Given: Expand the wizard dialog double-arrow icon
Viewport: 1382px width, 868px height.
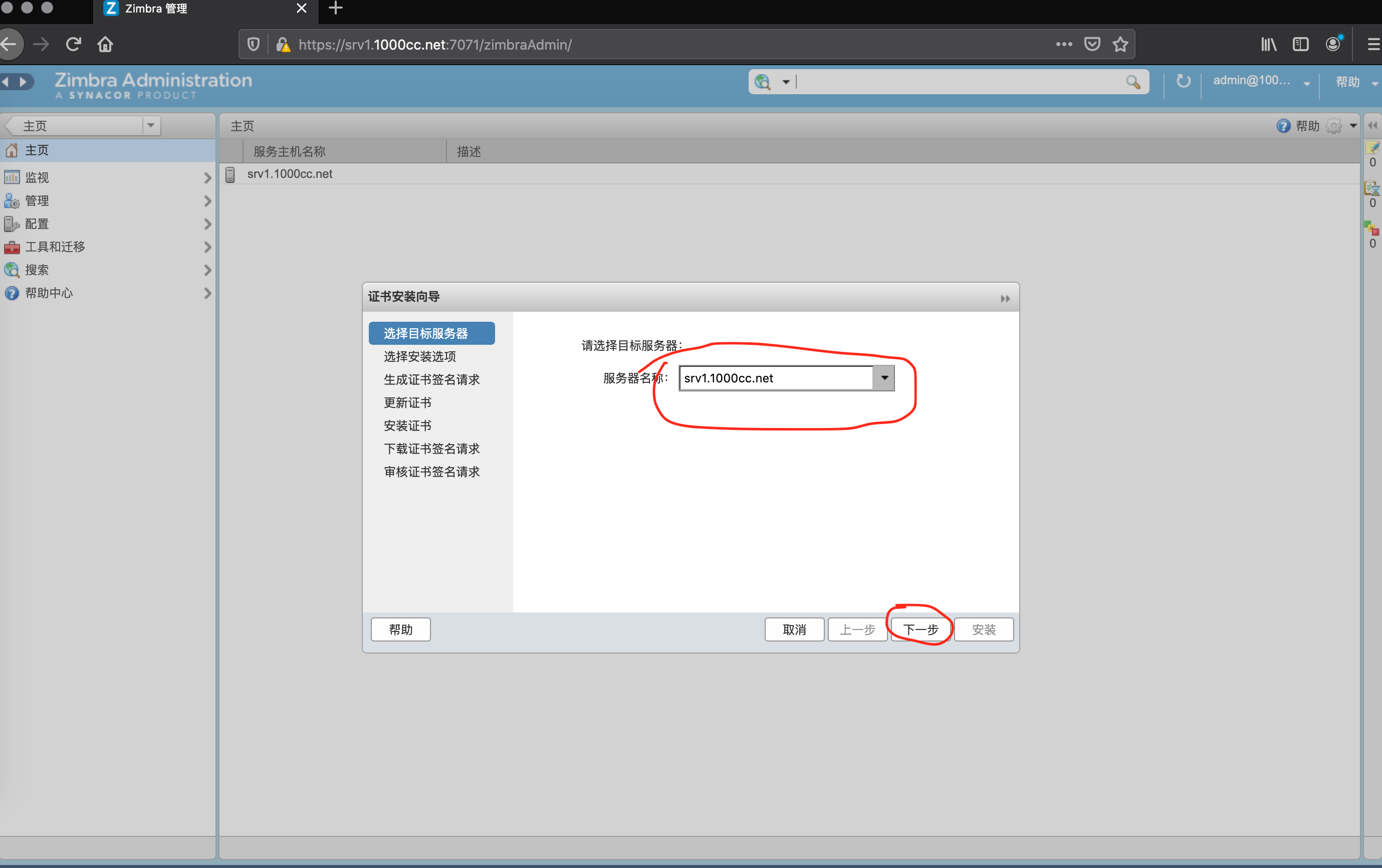Looking at the screenshot, I should click(x=1005, y=298).
